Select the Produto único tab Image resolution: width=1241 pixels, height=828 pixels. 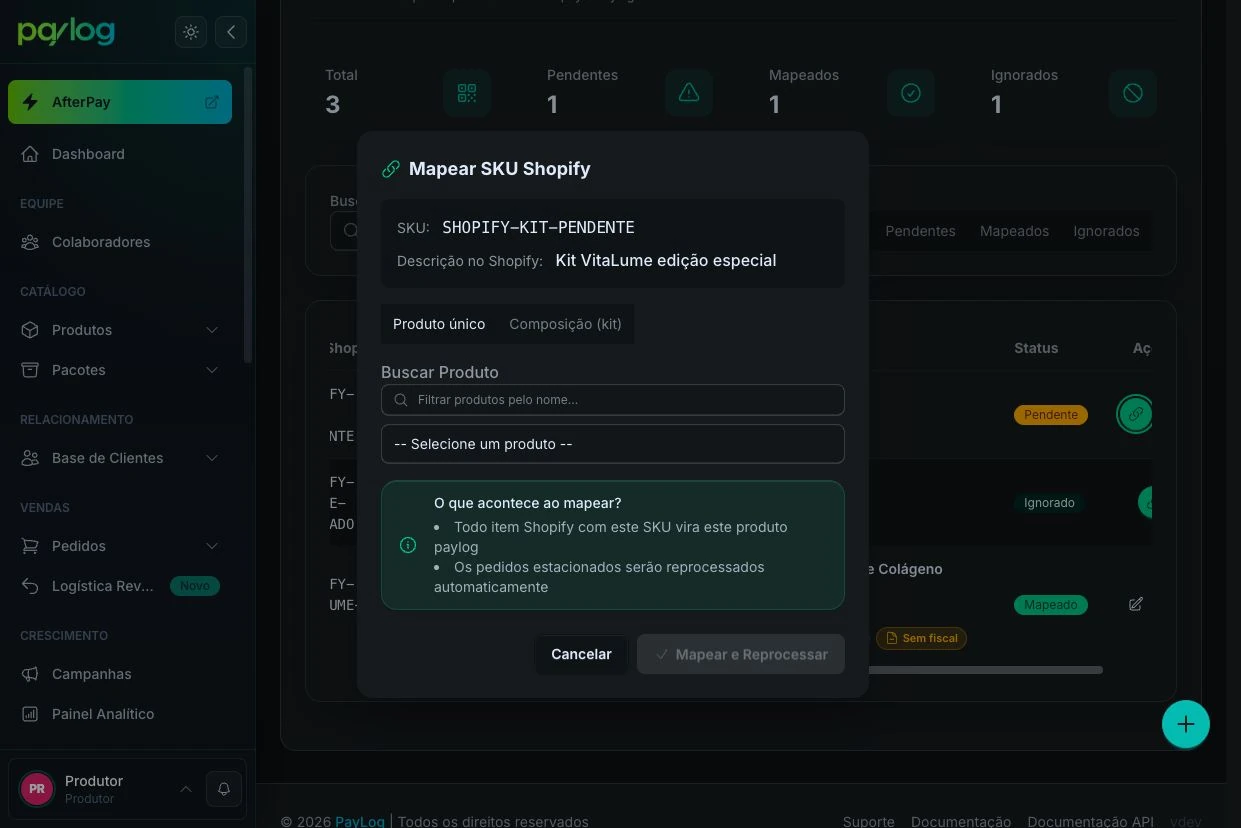439,324
